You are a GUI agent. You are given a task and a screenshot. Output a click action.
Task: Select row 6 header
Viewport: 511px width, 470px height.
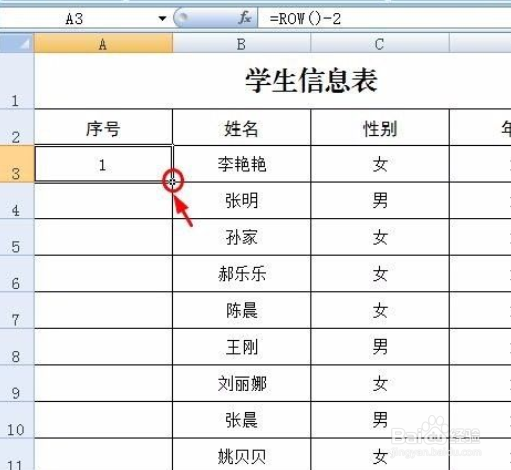tap(17, 274)
